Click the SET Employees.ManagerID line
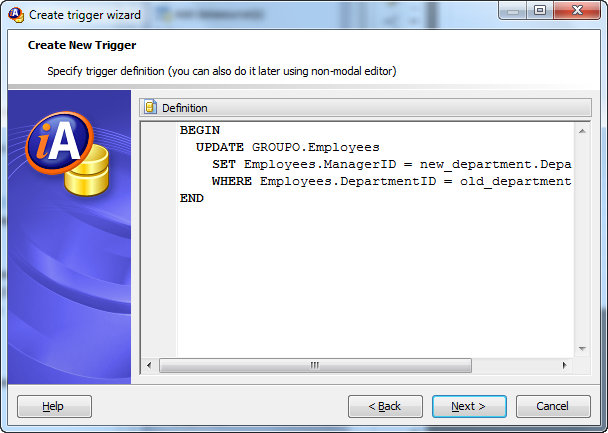This screenshot has height=433, width=608. click(x=392, y=164)
